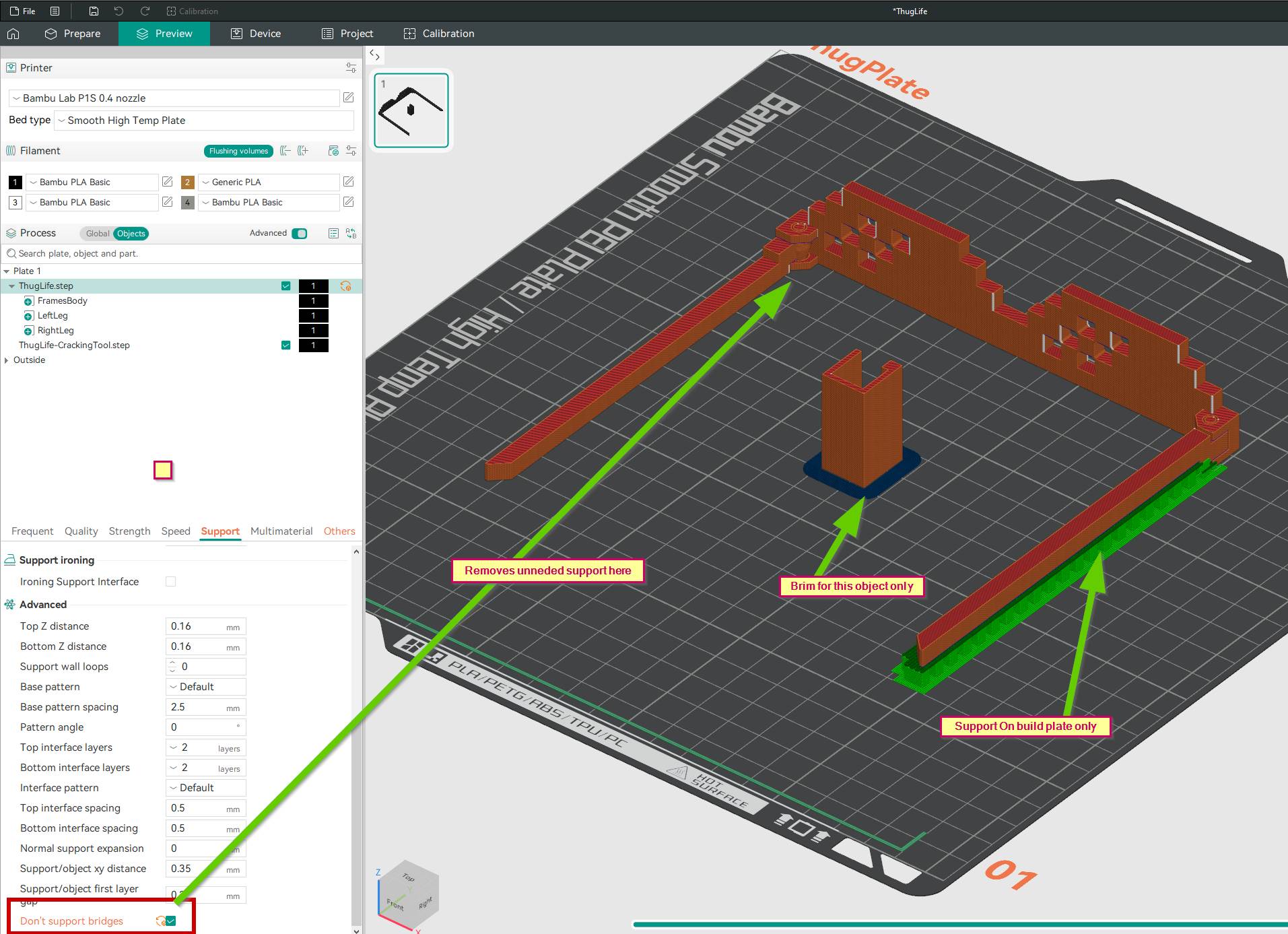Expand the Outside tree node
This screenshot has width=1288, height=934.
point(7,360)
